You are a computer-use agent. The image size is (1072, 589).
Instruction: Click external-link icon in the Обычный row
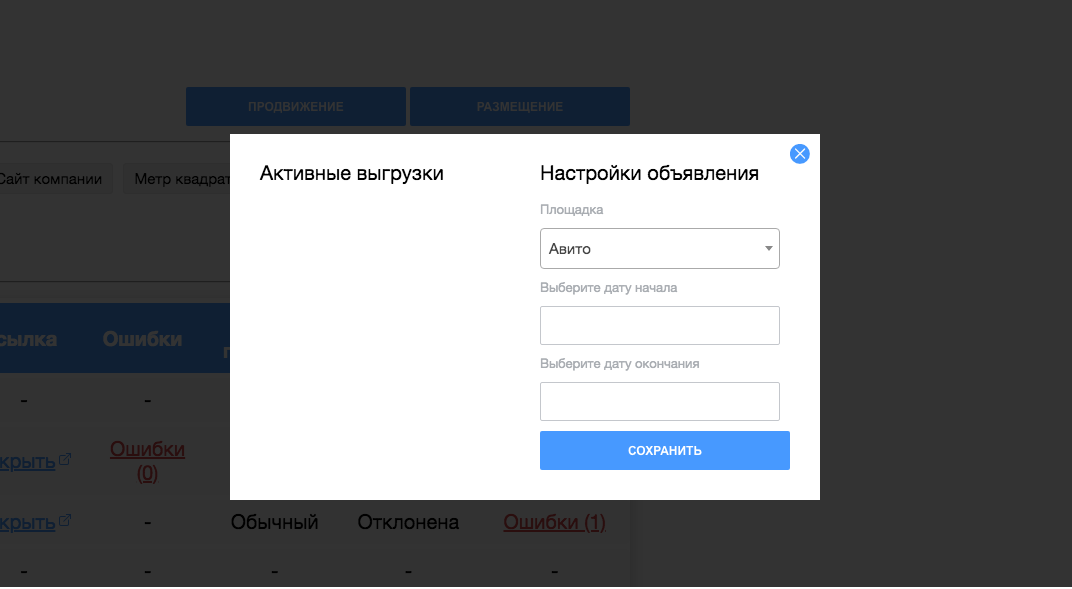(x=66, y=521)
